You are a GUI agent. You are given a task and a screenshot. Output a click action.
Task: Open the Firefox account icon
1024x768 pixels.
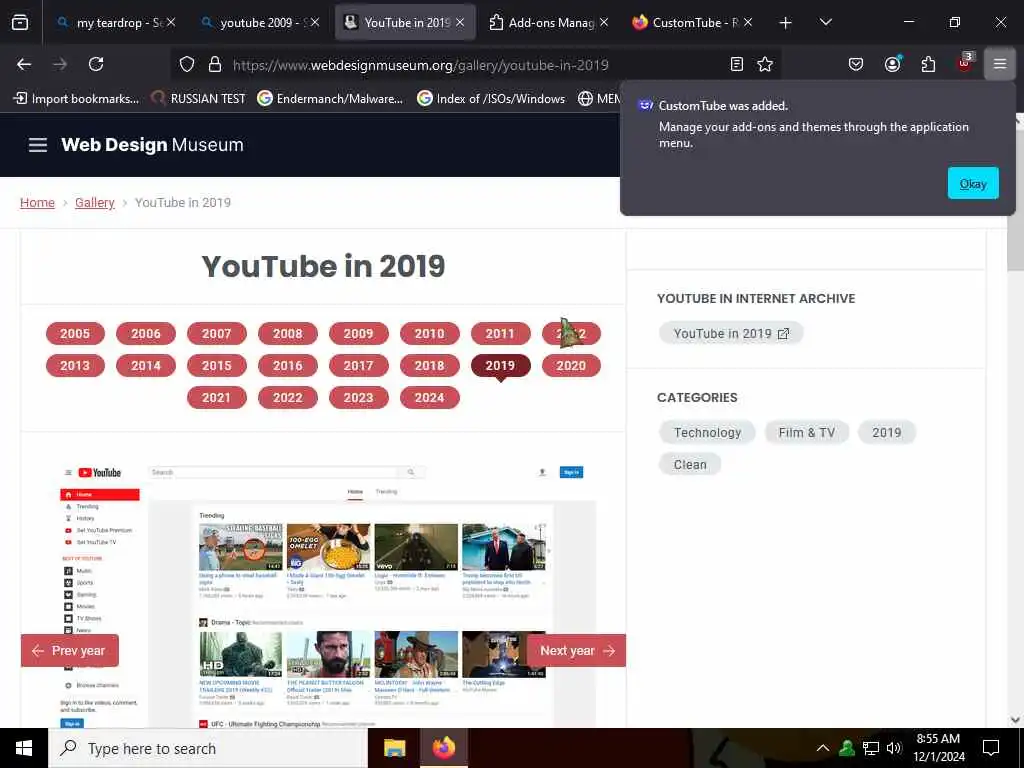[x=892, y=64]
